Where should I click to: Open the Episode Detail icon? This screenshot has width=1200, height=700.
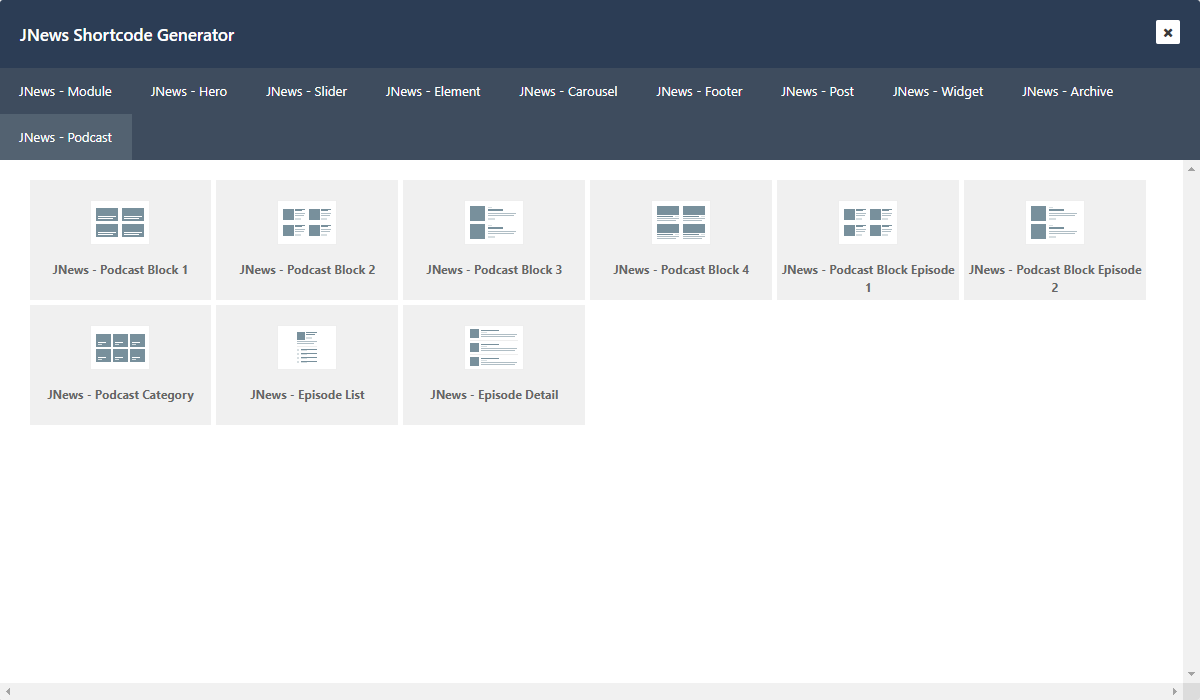(494, 347)
